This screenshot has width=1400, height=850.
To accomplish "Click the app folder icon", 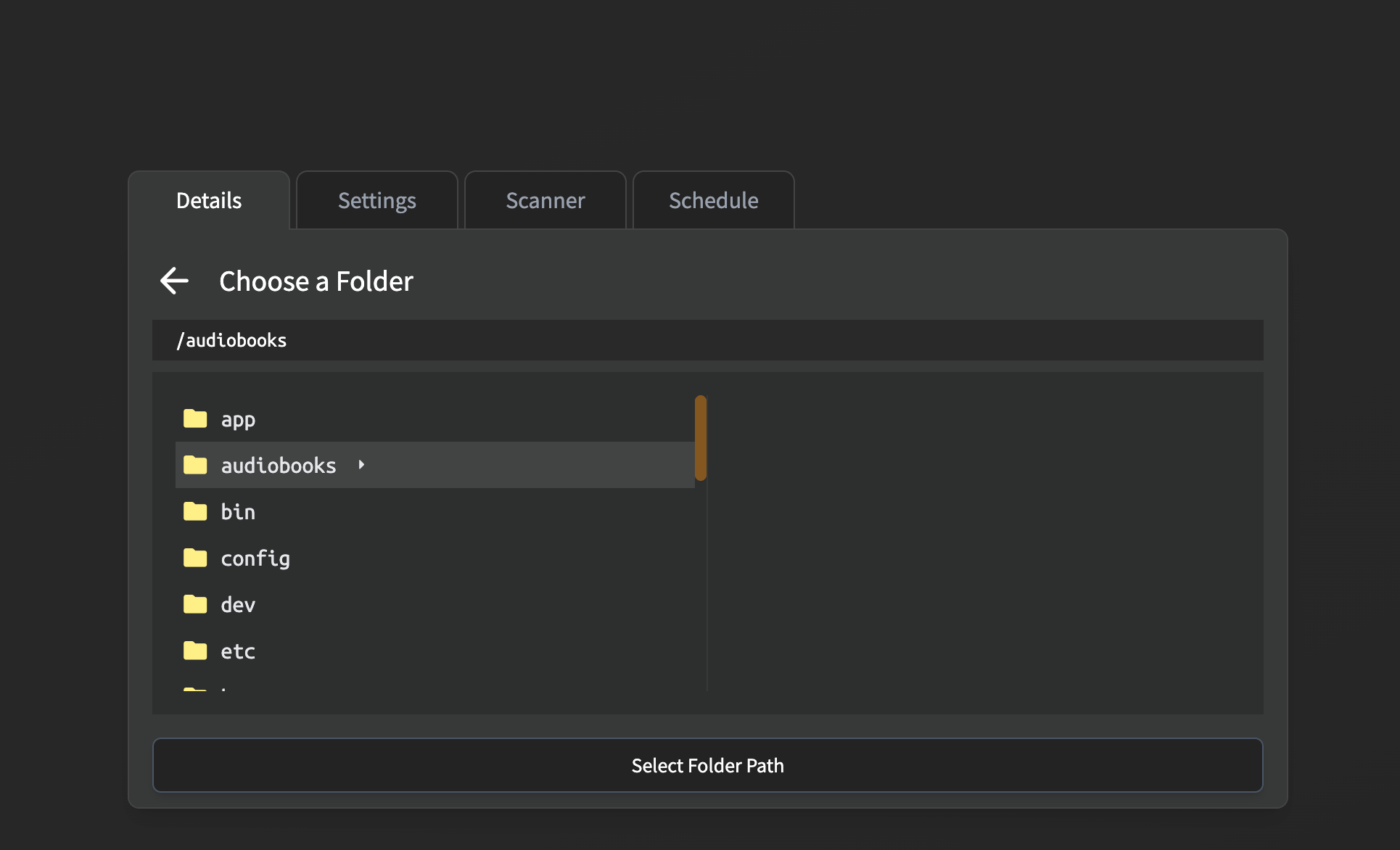I will (195, 418).
